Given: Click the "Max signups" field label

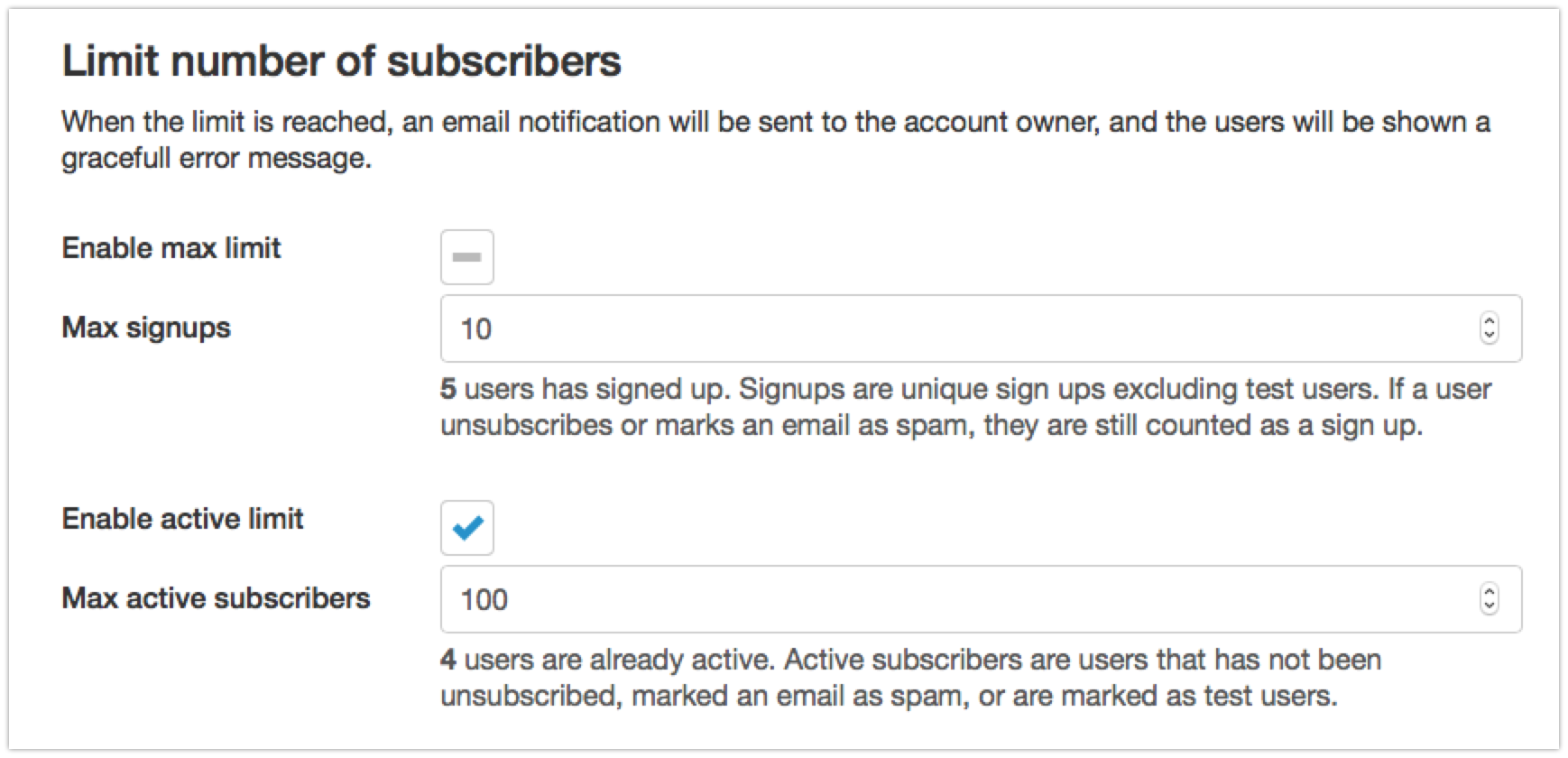Looking at the screenshot, I should [146, 328].
